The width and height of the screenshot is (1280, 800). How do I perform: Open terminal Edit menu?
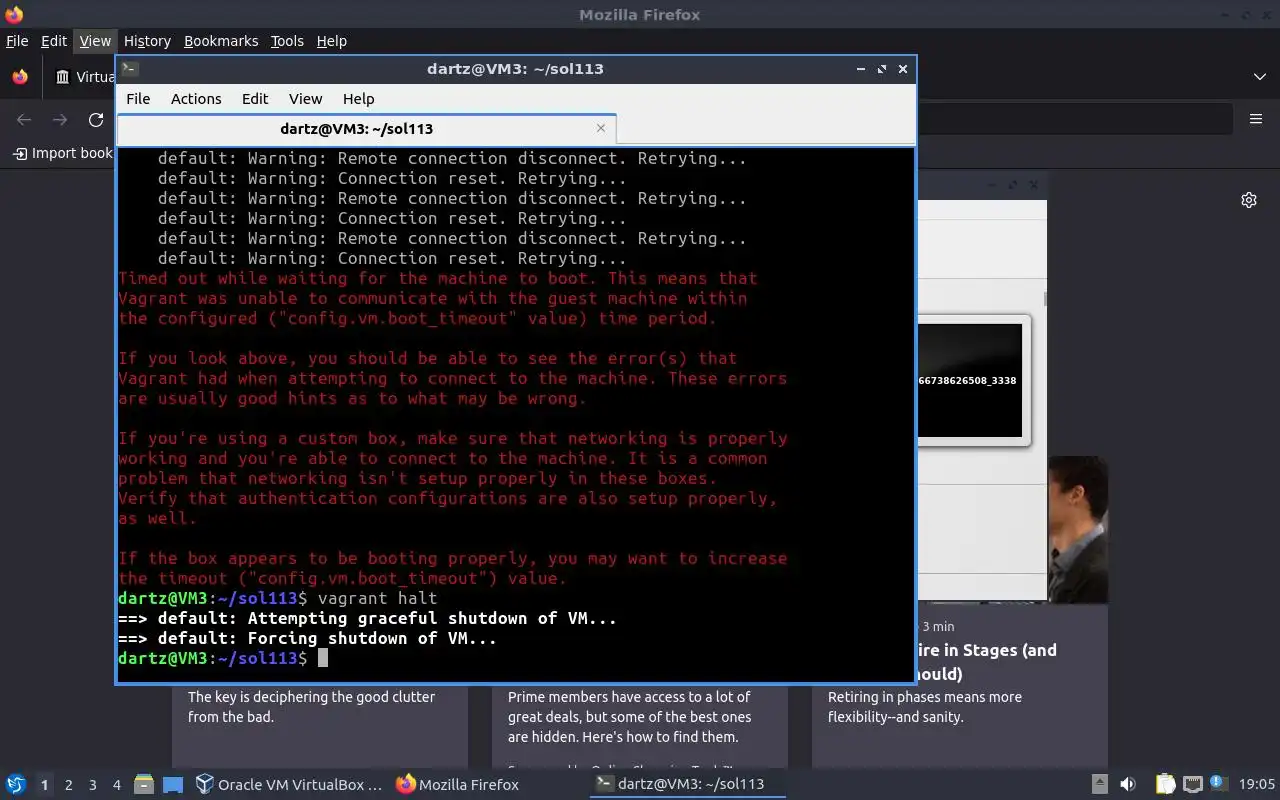tap(255, 98)
